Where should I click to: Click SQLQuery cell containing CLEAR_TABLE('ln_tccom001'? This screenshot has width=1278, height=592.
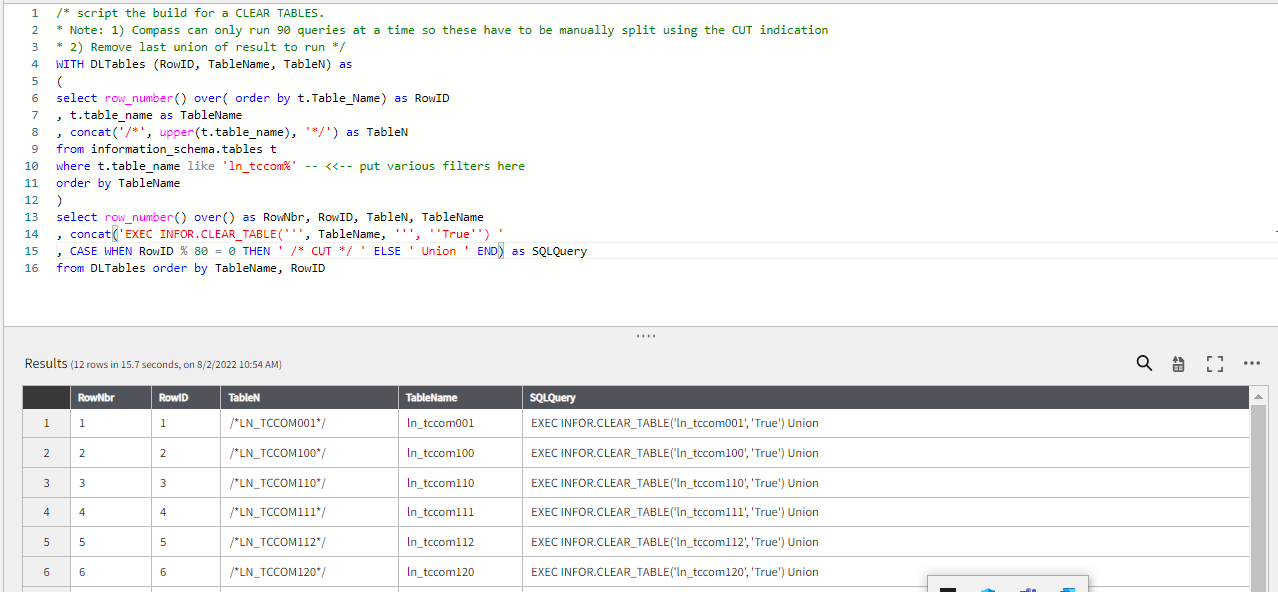(x=886, y=423)
